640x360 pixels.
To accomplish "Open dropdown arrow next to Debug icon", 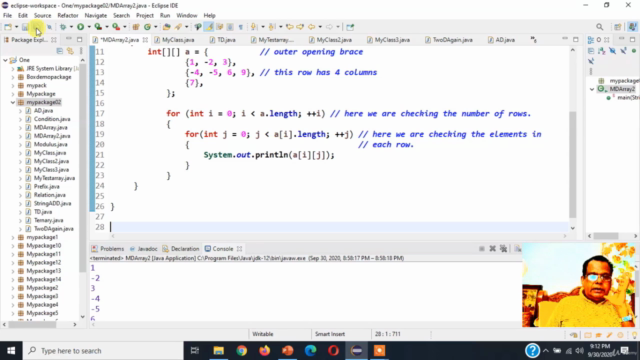I will (71, 27).
